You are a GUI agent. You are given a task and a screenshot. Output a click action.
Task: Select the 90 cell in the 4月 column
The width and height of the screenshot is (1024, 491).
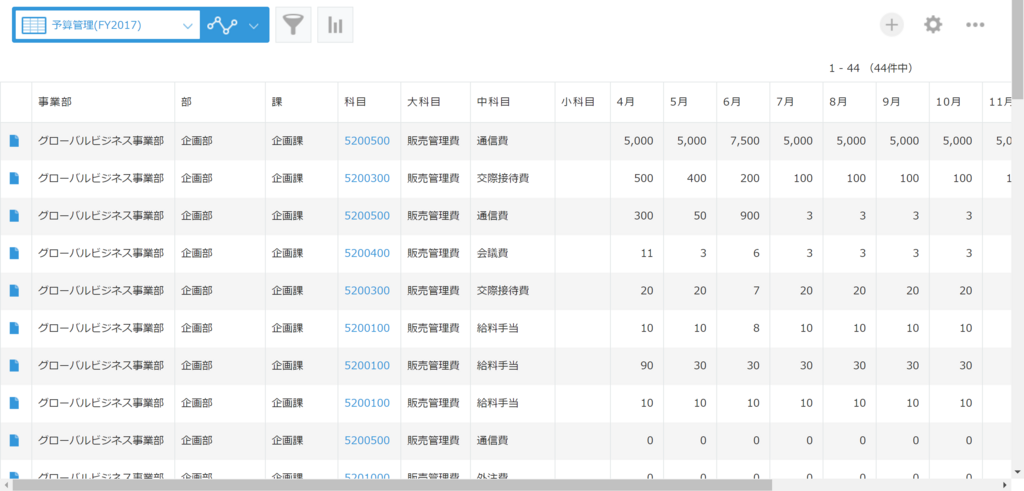tap(637, 366)
